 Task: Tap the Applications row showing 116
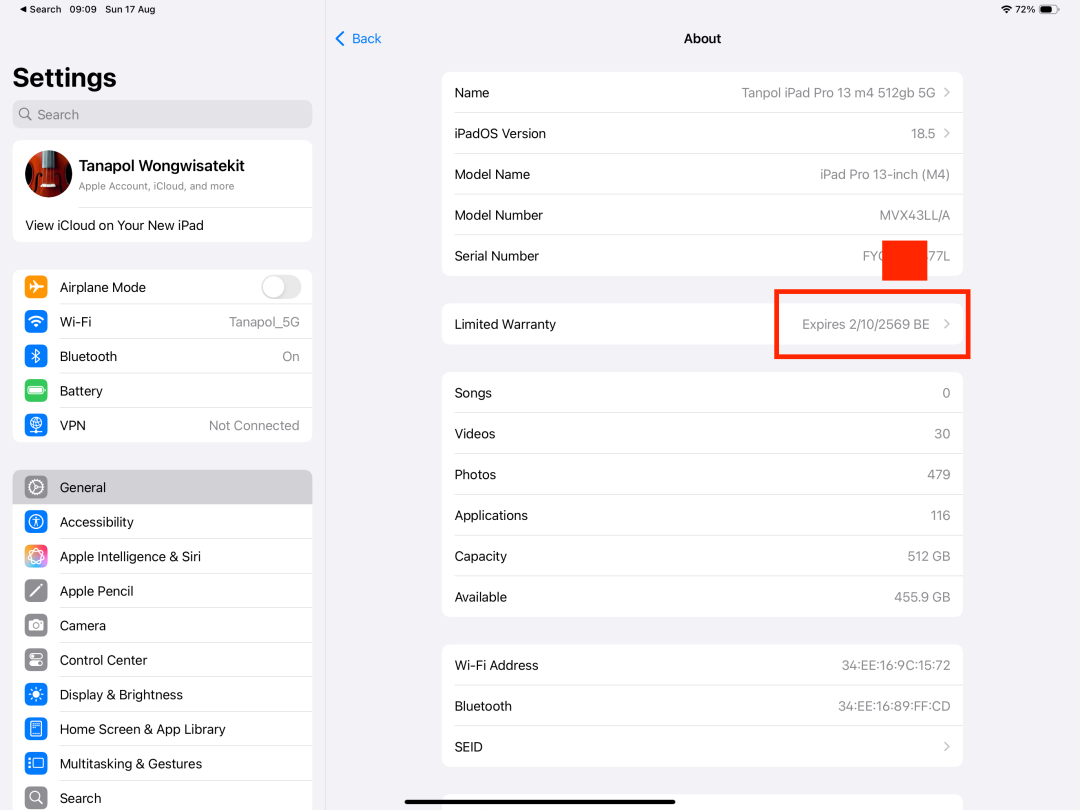pyautogui.click(x=702, y=515)
